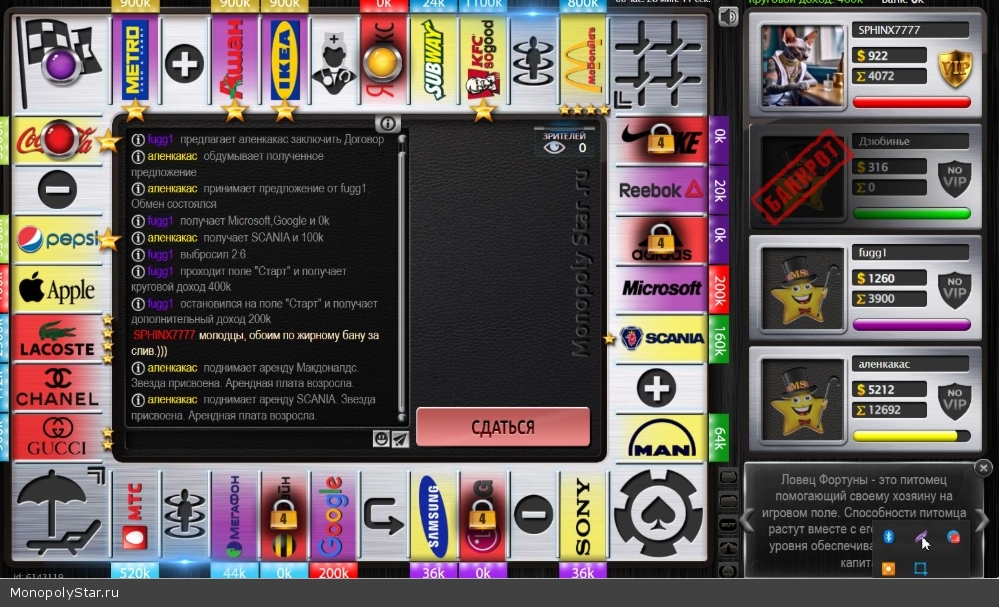Click the teleport cell beside МТС
The width and height of the screenshot is (999, 607).
(184, 515)
